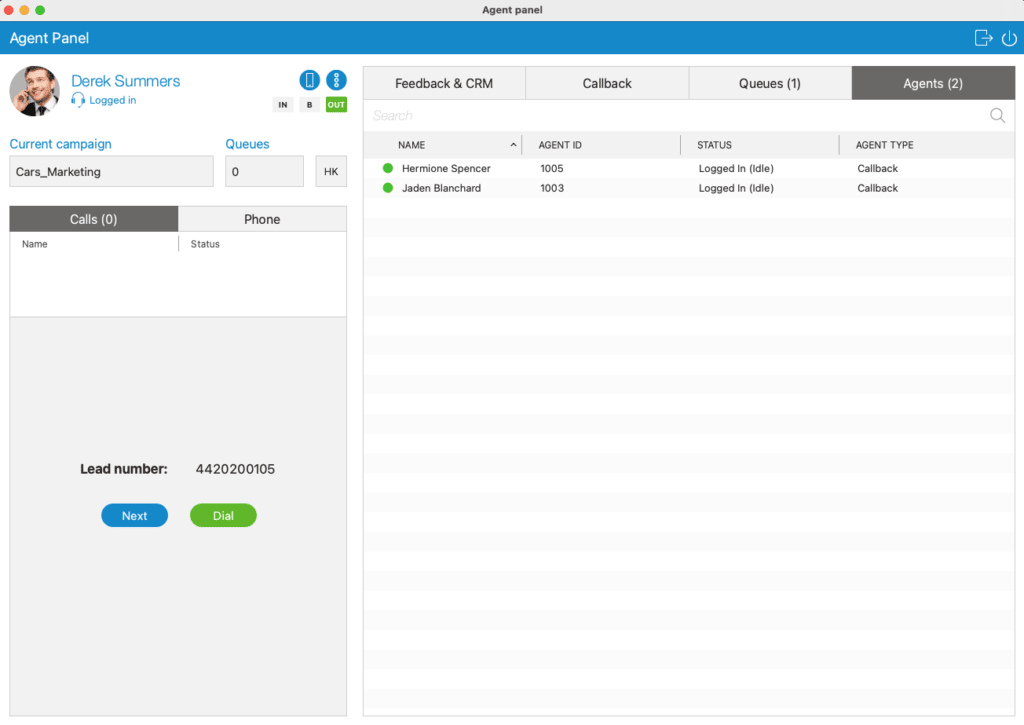Toggle the OUT call mode
Image resolution: width=1024 pixels, height=725 pixels.
coord(336,105)
